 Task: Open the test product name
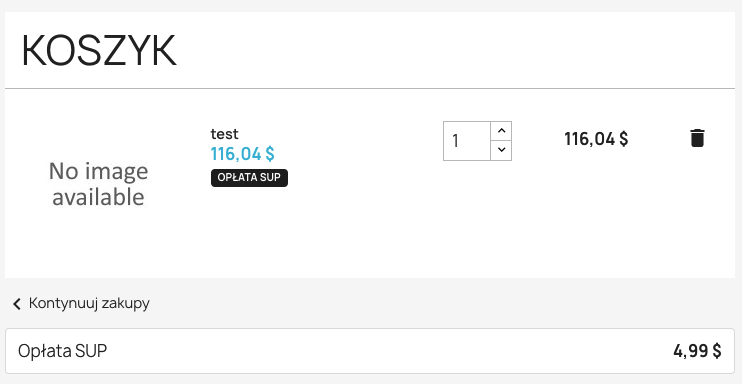(x=224, y=134)
